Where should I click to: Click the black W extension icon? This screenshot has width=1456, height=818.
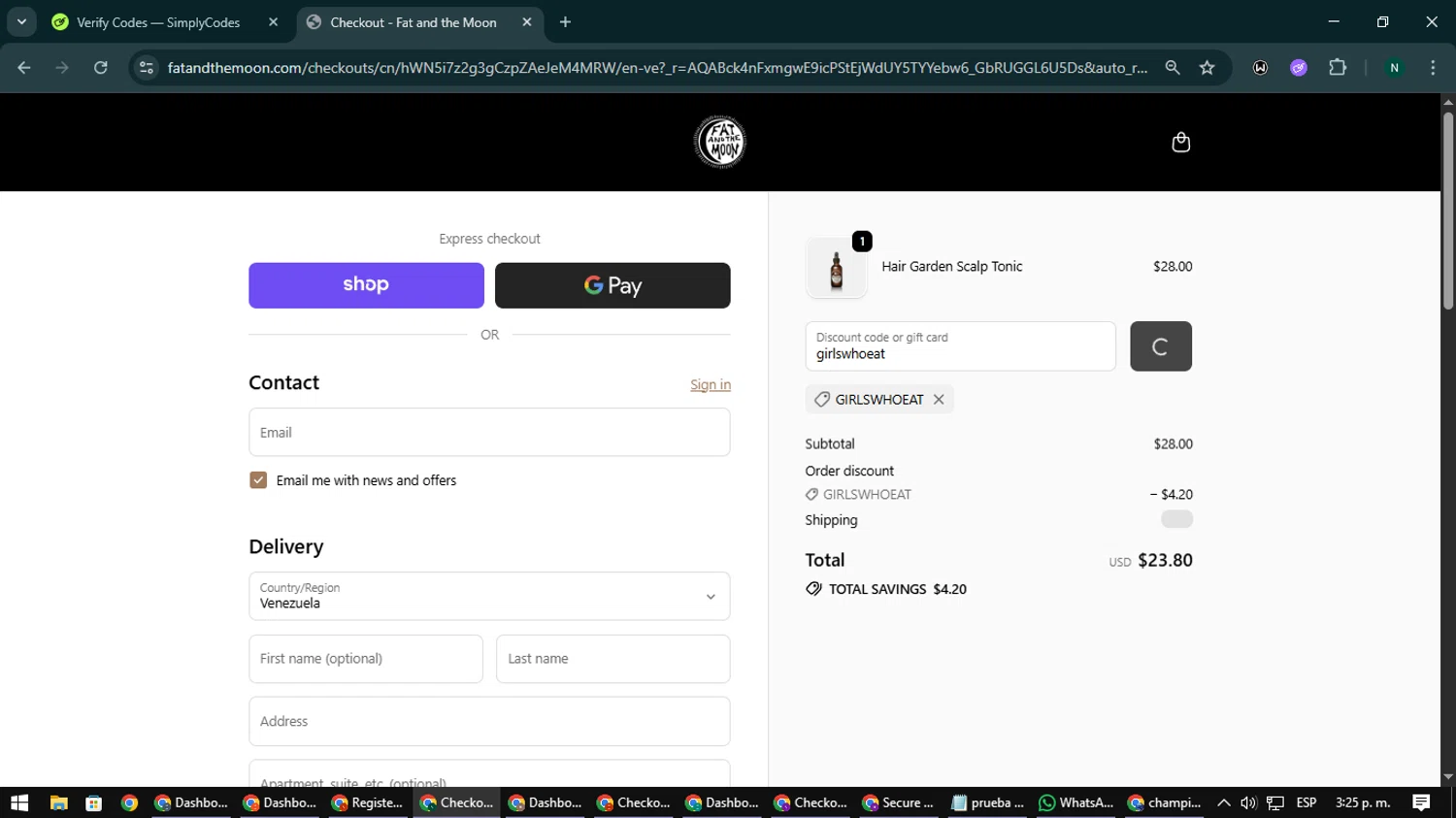(1260, 68)
